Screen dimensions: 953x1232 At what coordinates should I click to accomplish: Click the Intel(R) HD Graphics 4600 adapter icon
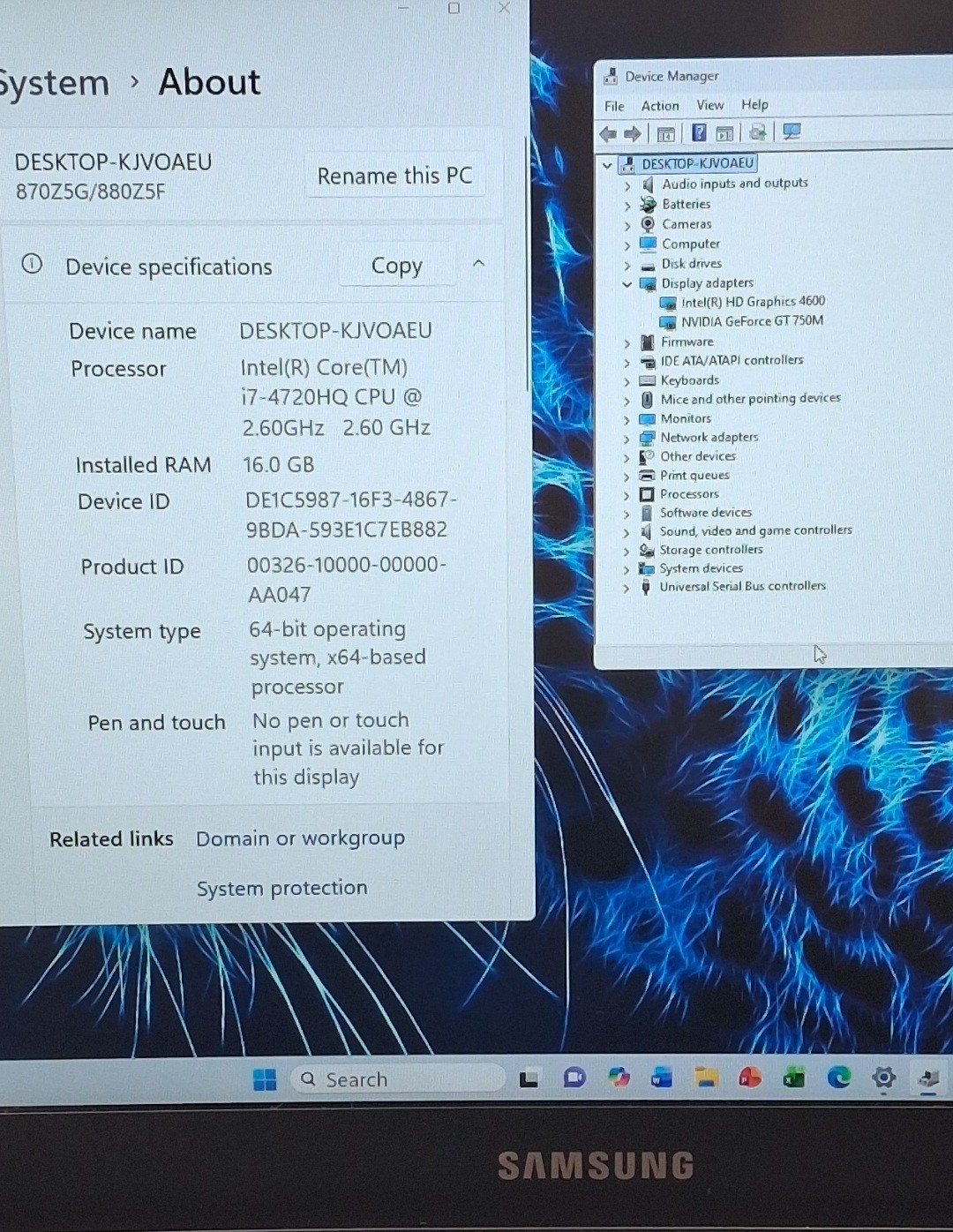pos(668,303)
